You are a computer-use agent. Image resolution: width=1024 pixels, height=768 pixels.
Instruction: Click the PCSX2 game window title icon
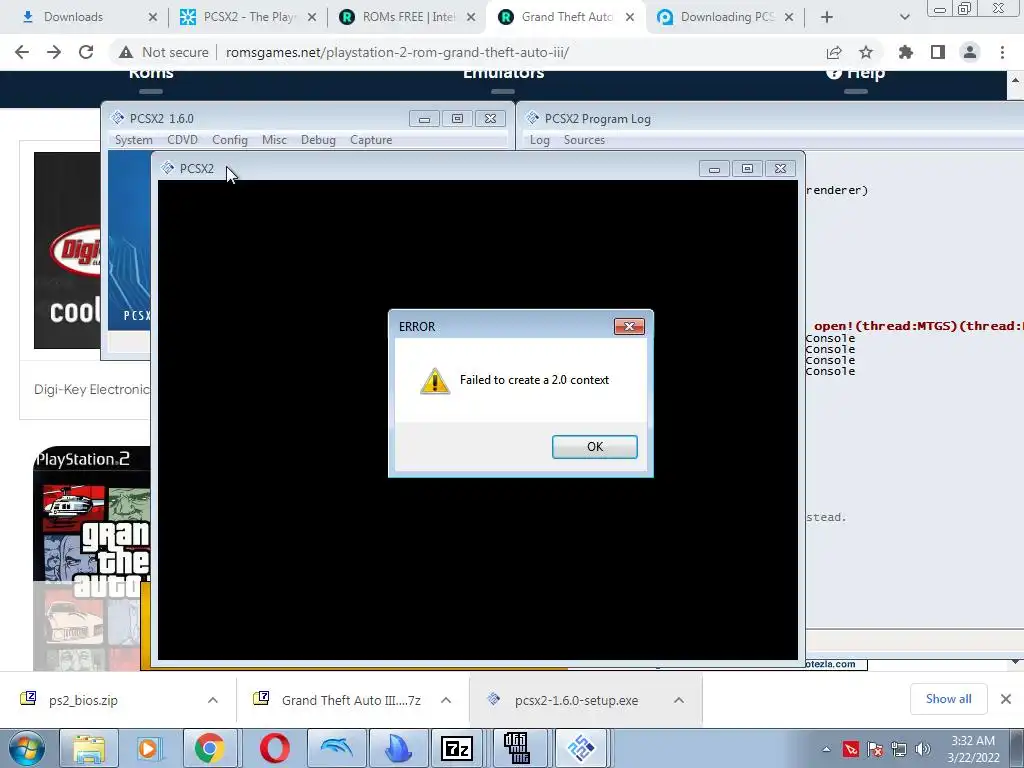click(x=168, y=168)
